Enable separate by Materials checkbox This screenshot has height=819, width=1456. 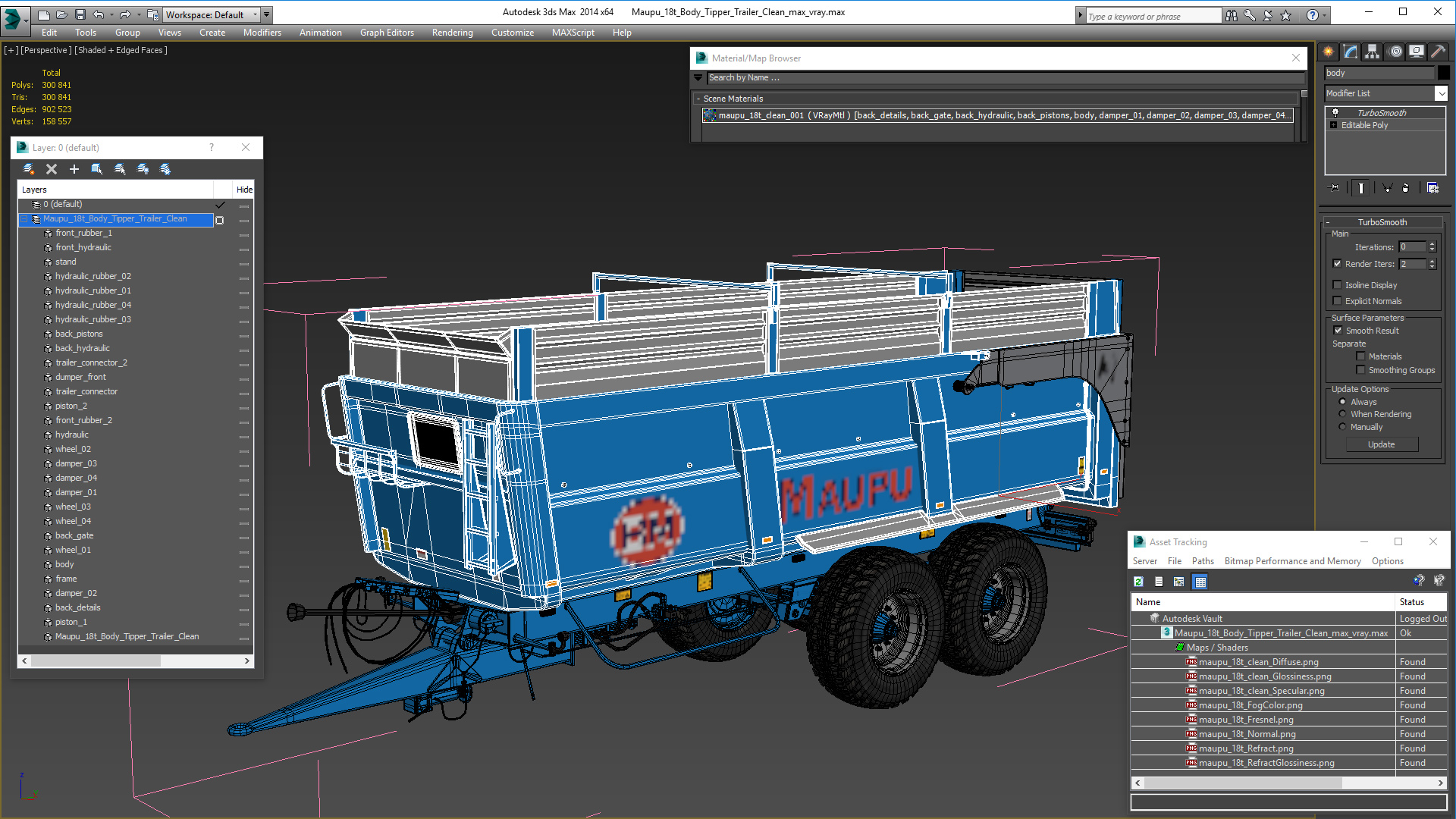(x=1361, y=356)
